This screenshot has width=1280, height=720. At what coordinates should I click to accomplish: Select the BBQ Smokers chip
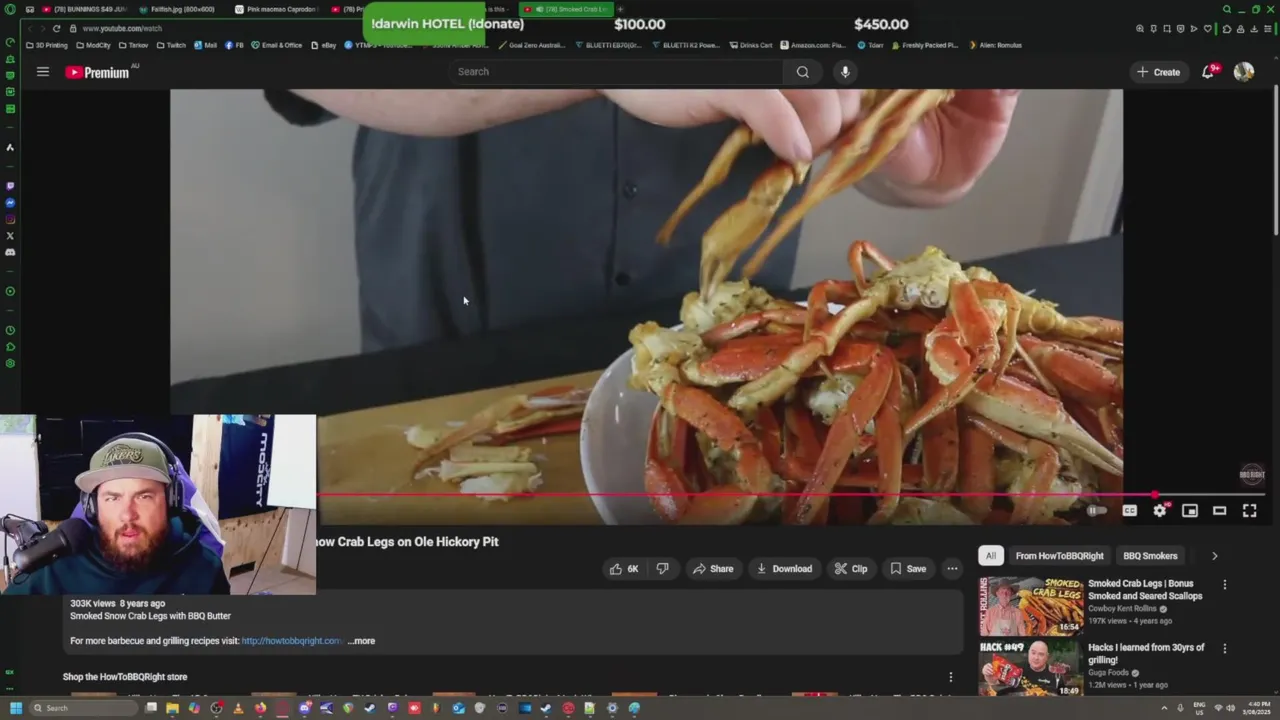tap(1150, 556)
